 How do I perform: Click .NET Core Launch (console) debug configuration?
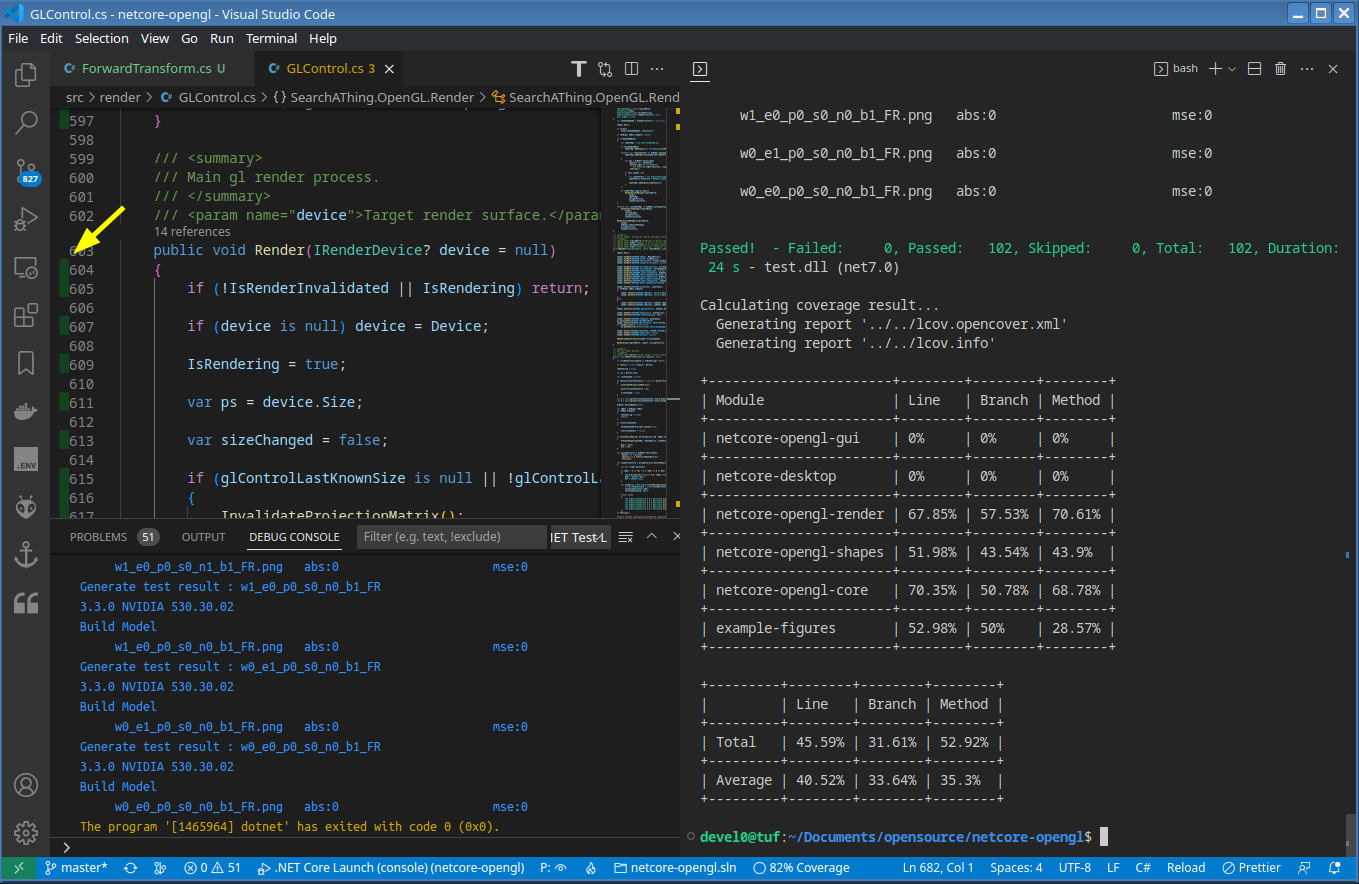click(x=391, y=868)
